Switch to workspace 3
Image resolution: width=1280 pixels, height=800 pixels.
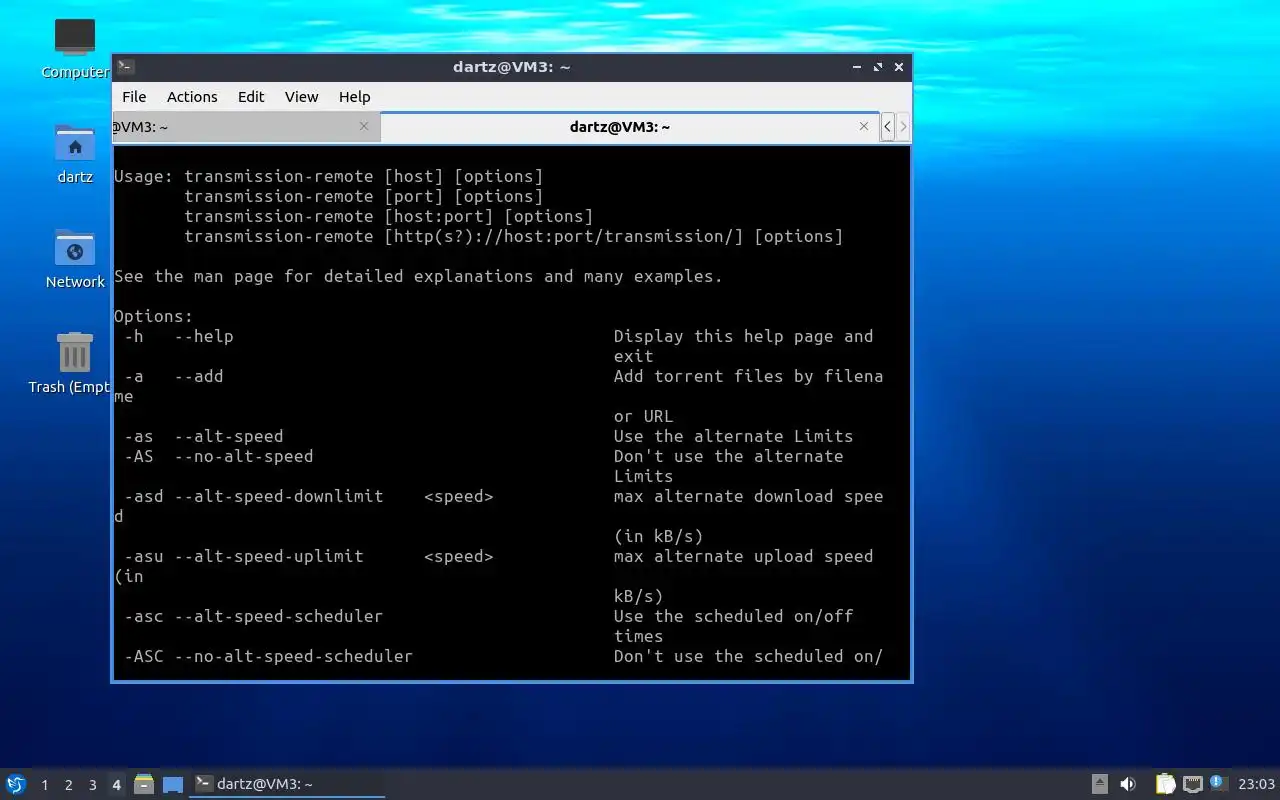pos(93,785)
